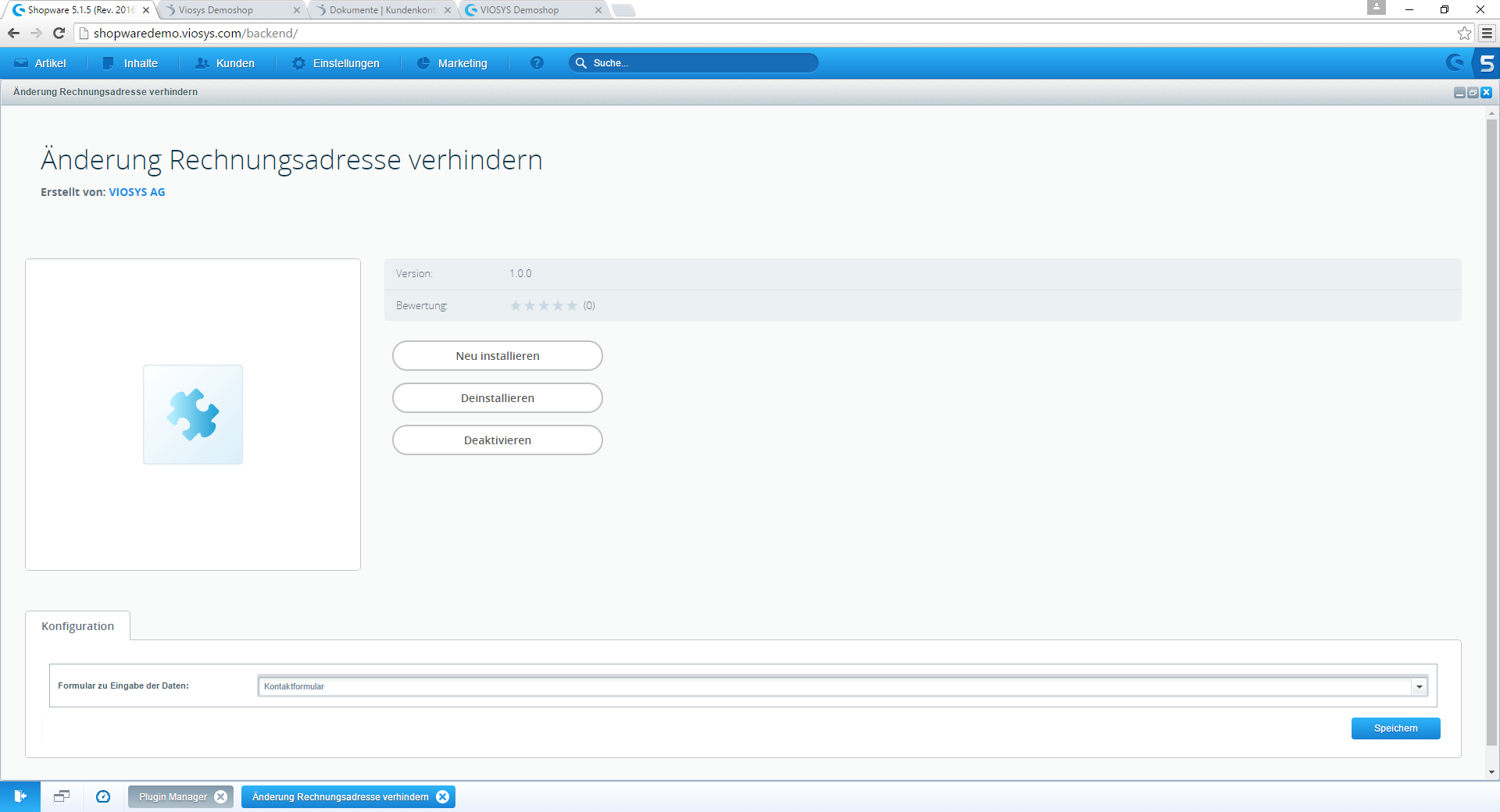Click the vertical scrollbar up arrow
Image resolution: width=1500 pixels, height=812 pixels.
coord(1492,113)
